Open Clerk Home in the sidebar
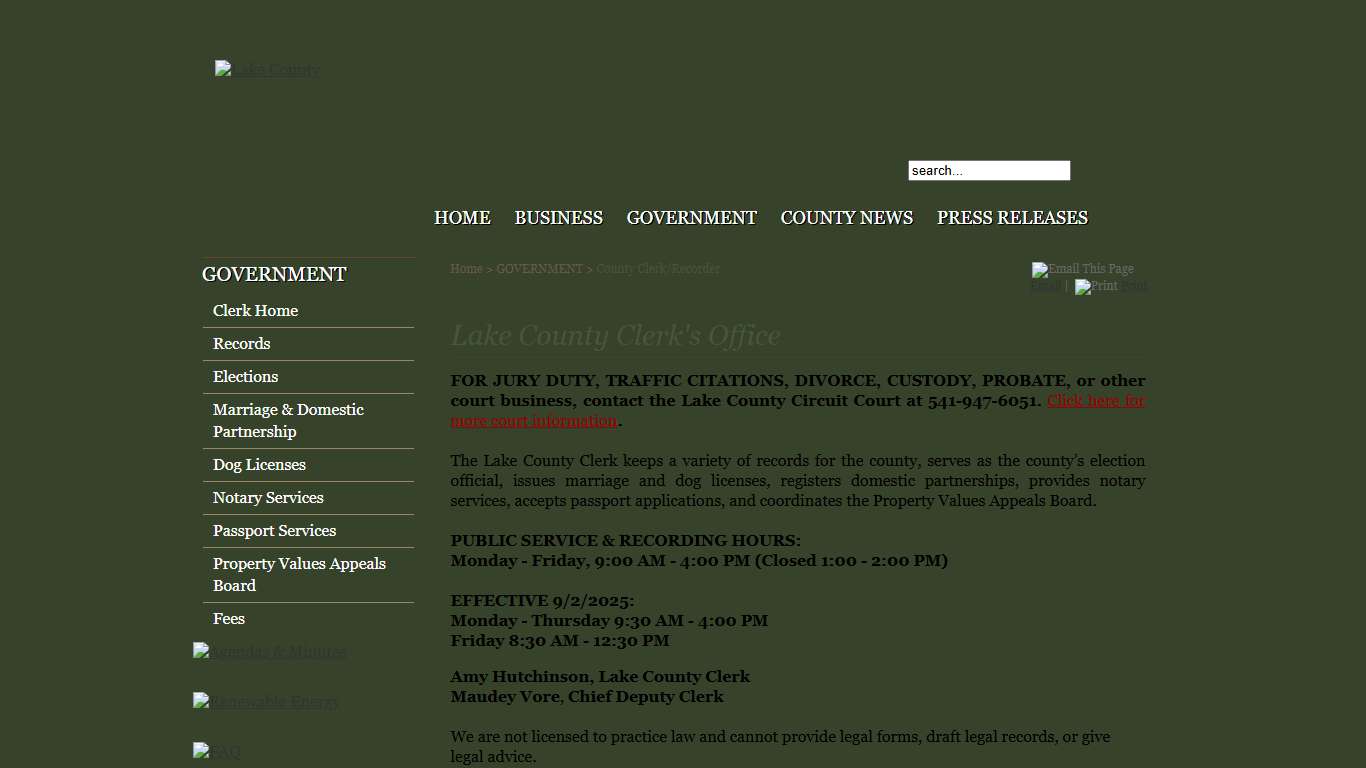Screen dimensions: 1366x768 [255, 311]
